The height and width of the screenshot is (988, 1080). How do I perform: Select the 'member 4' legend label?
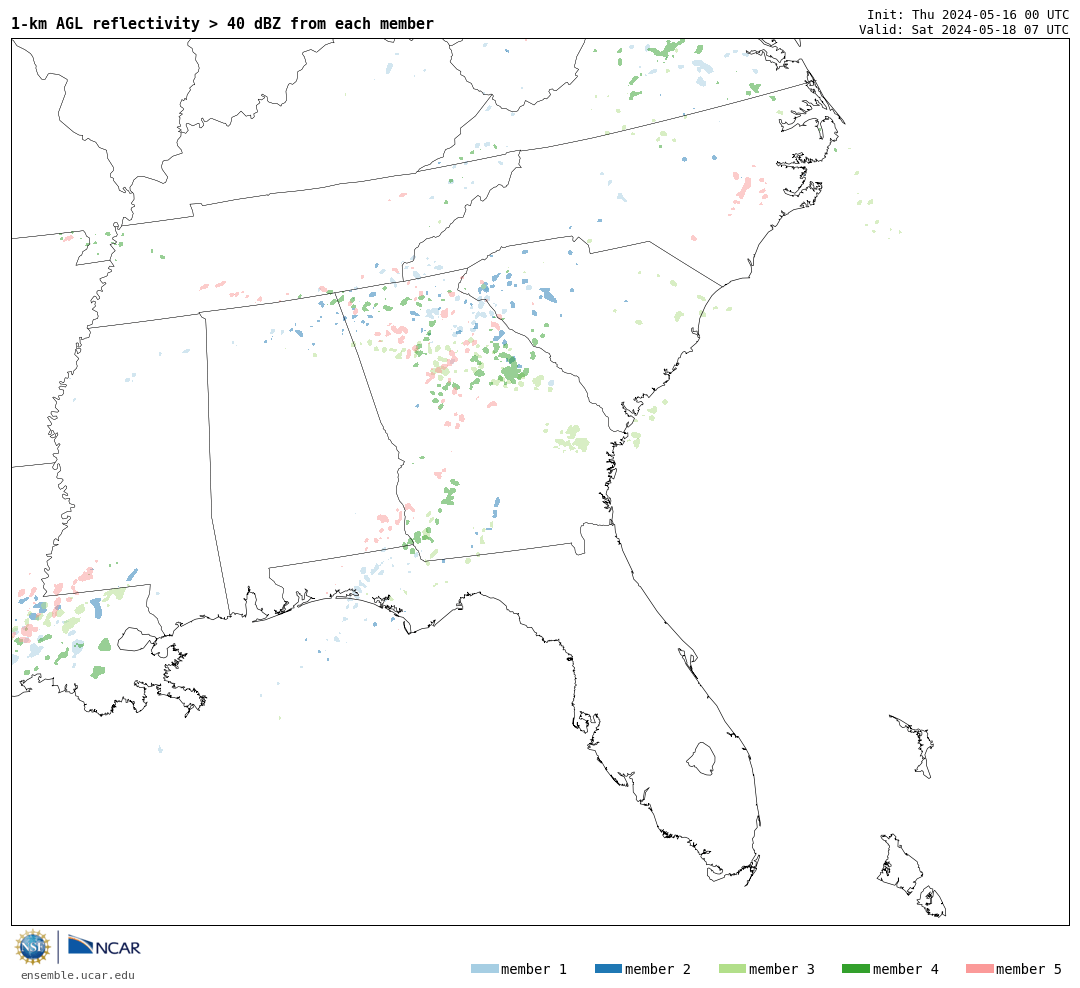click(906, 969)
